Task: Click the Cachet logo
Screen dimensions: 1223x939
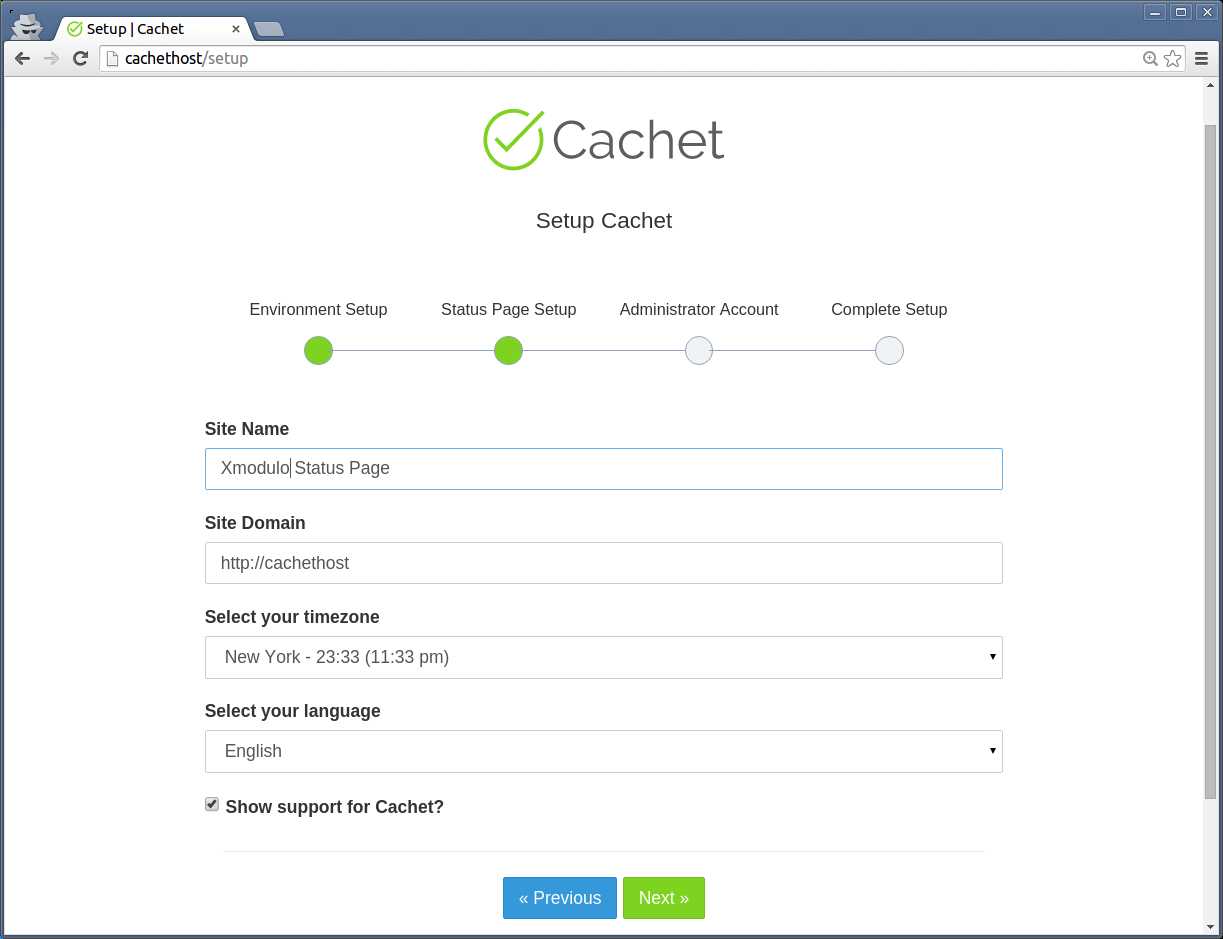Action: 604,139
